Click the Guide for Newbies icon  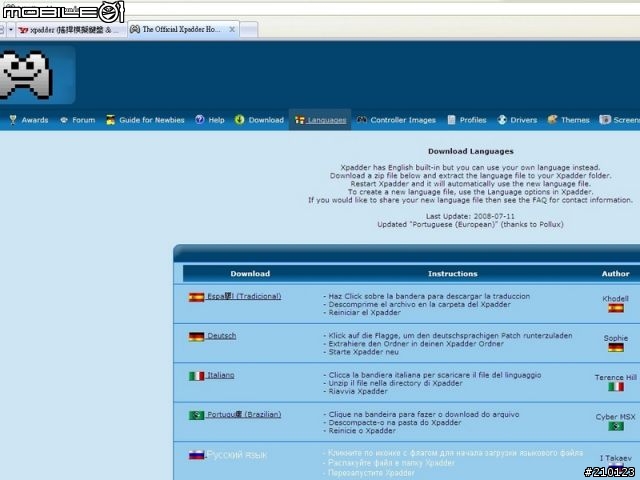(110, 120)
